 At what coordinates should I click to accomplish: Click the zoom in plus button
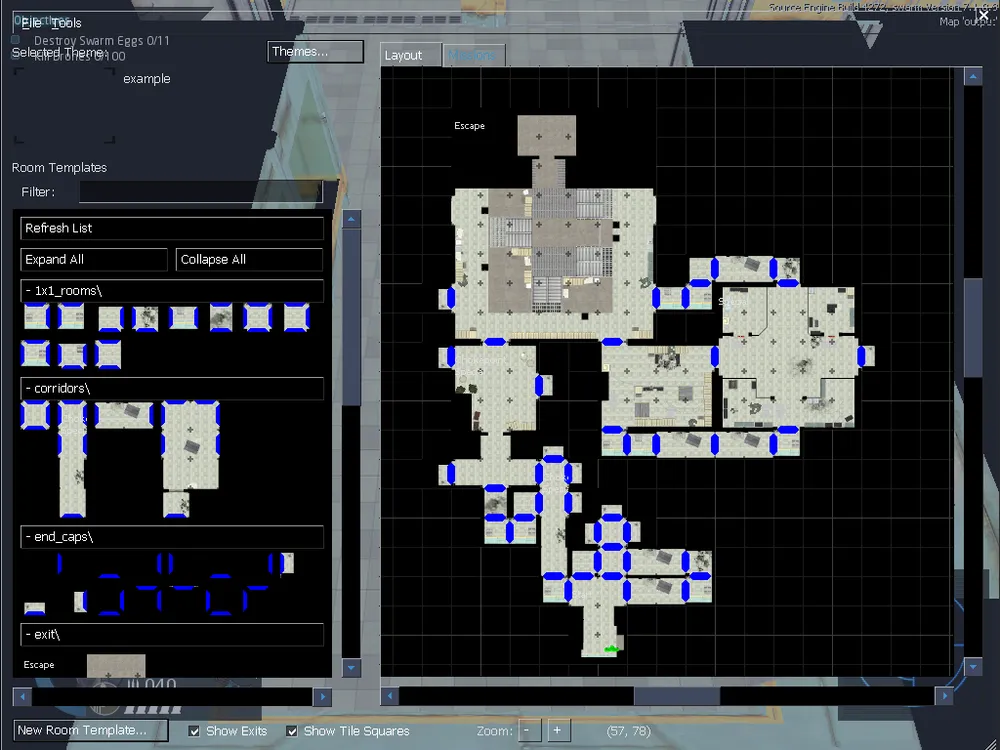click(x=557, y=730)
